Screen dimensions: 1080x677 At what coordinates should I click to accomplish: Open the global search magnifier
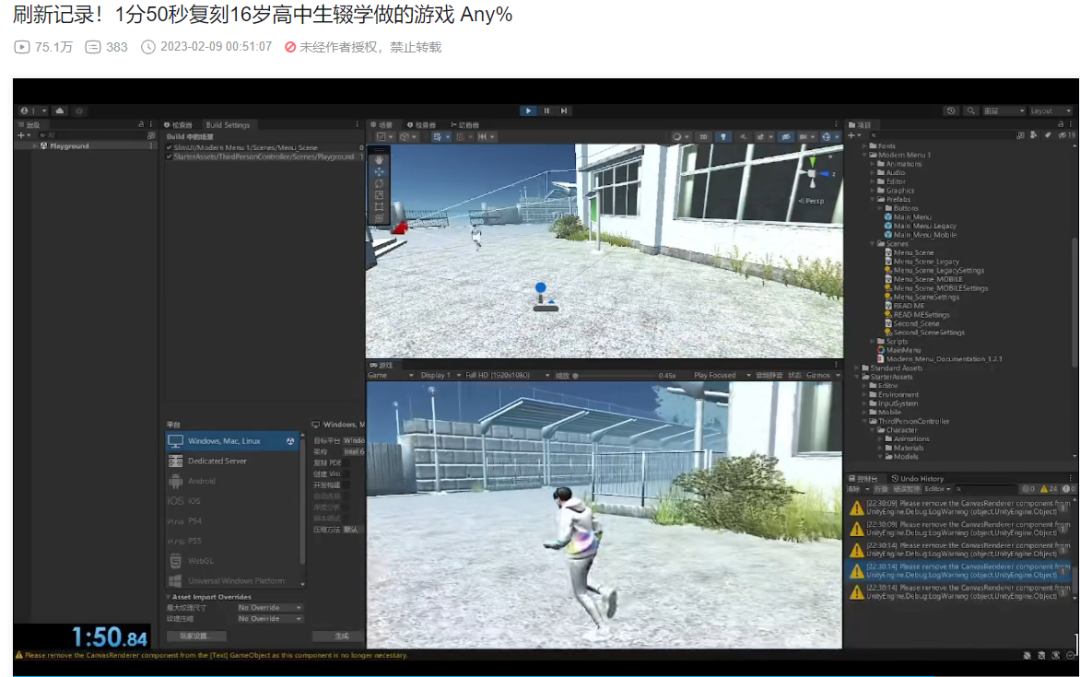[x=970, y=111]
